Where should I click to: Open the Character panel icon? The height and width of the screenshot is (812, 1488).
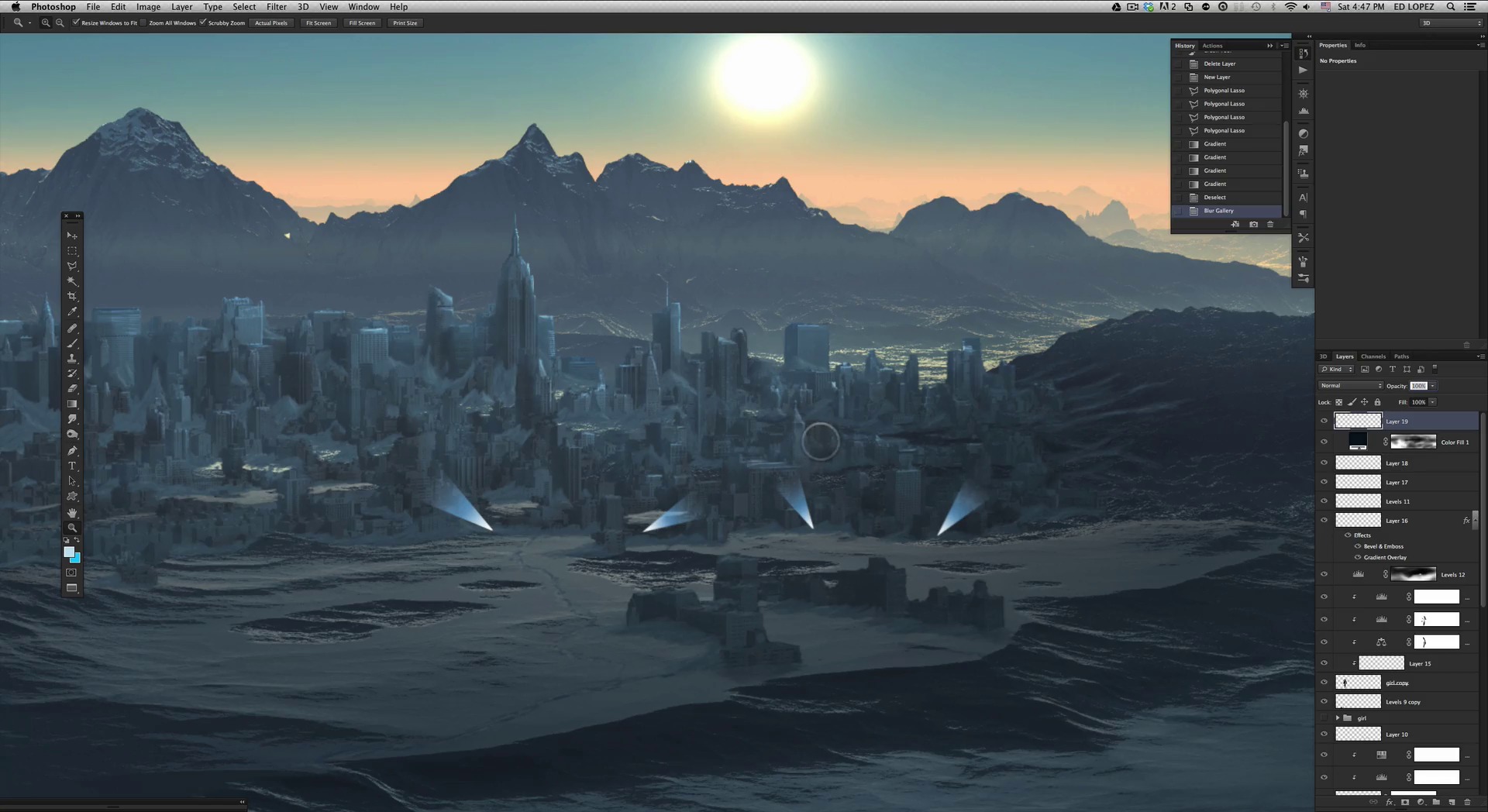pyautogui.click(x=1304, y=198)
